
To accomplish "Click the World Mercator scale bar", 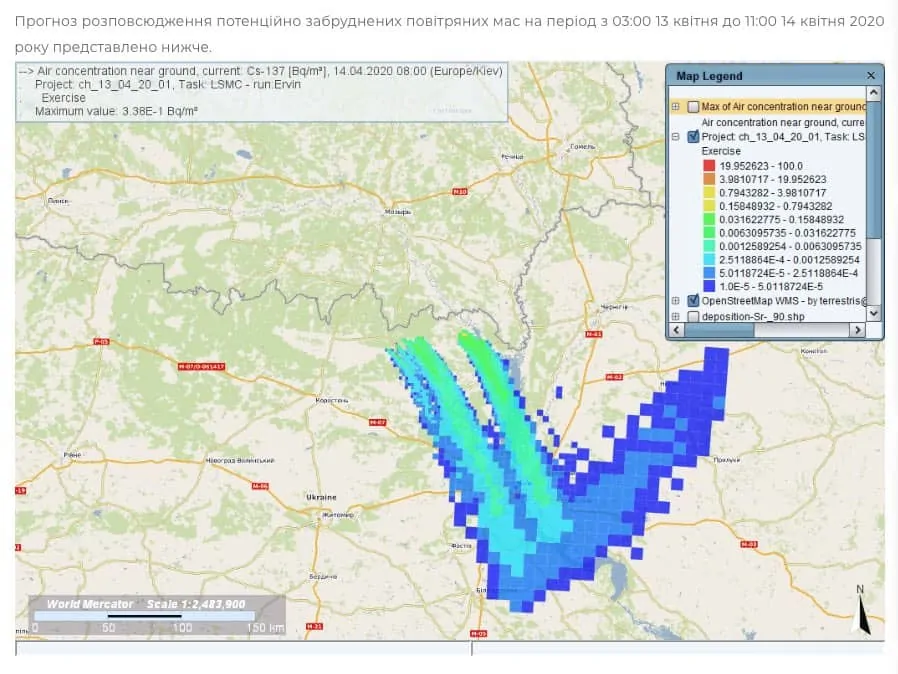I will point(156,615).
